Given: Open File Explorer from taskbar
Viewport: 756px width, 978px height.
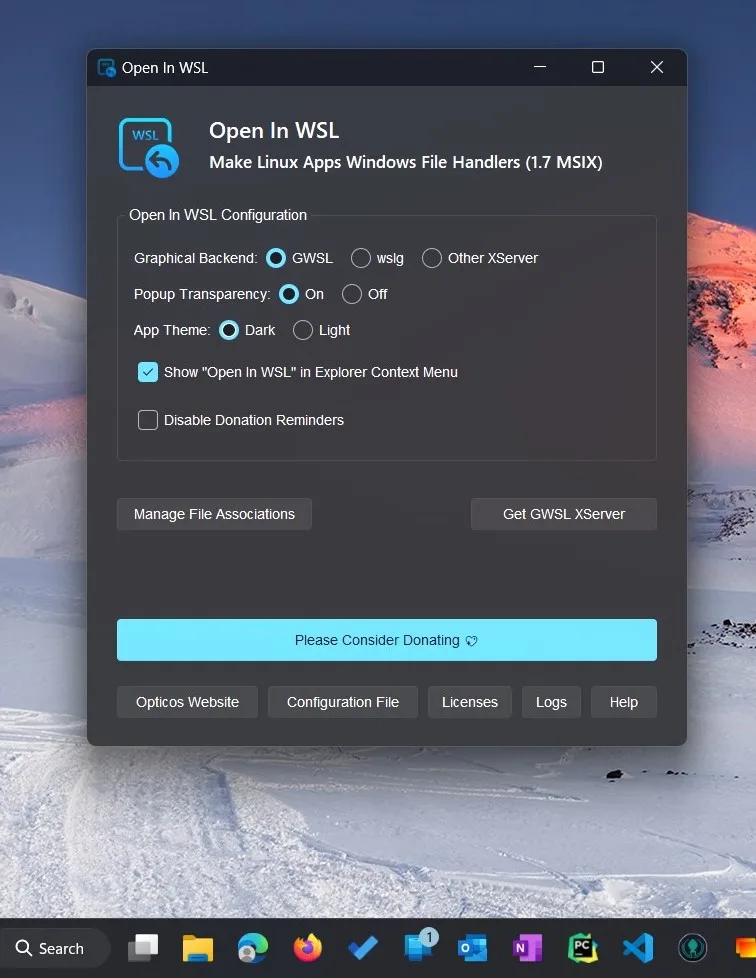Looking at the screenshot, I should click(198, 948).
